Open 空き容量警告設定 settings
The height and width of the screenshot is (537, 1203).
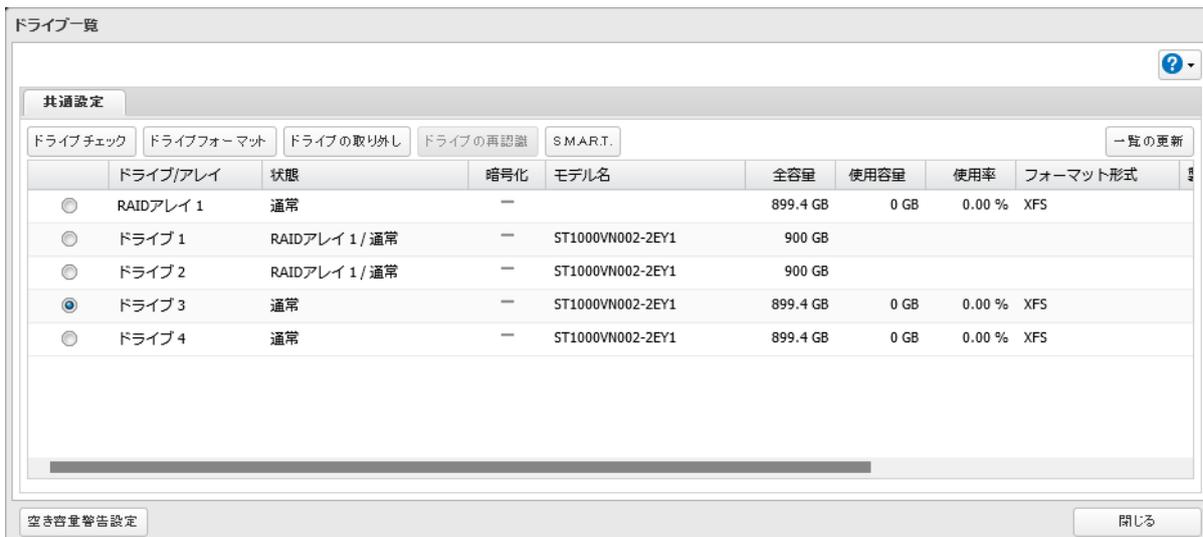tap(84, 520)
